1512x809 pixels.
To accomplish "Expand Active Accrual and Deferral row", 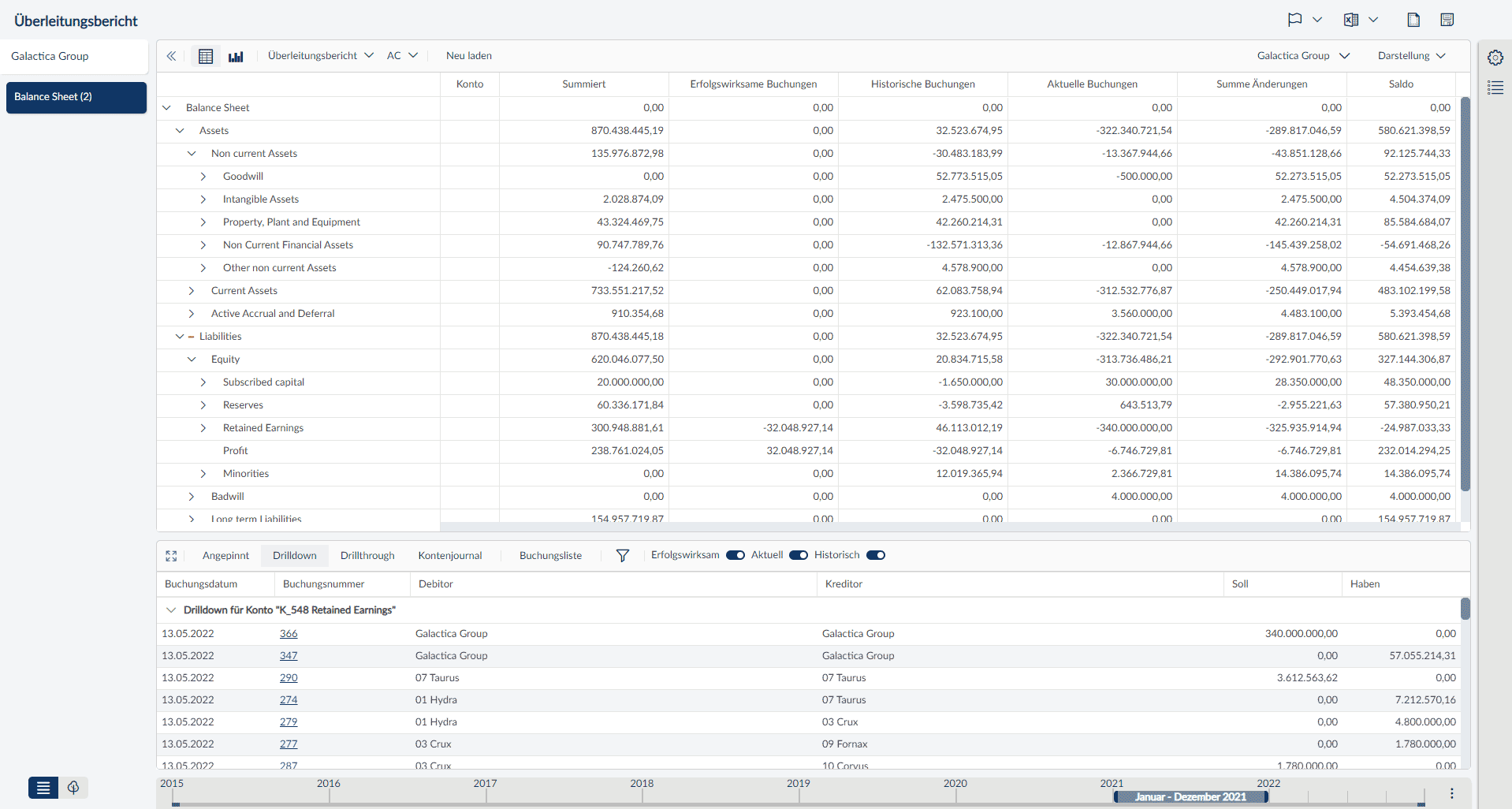I will 192,314.
